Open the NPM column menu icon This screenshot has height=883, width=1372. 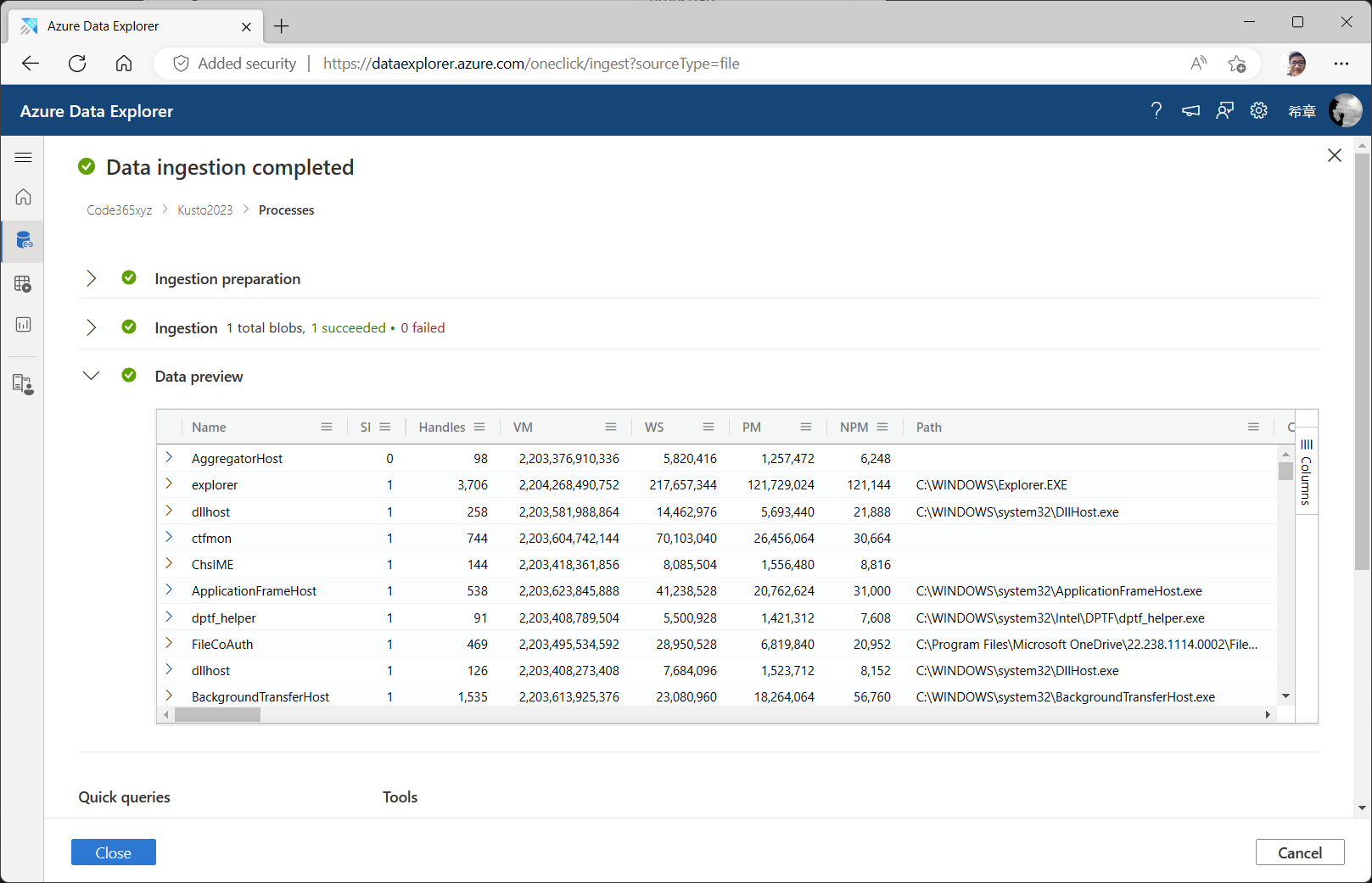(x=882, y=427)
